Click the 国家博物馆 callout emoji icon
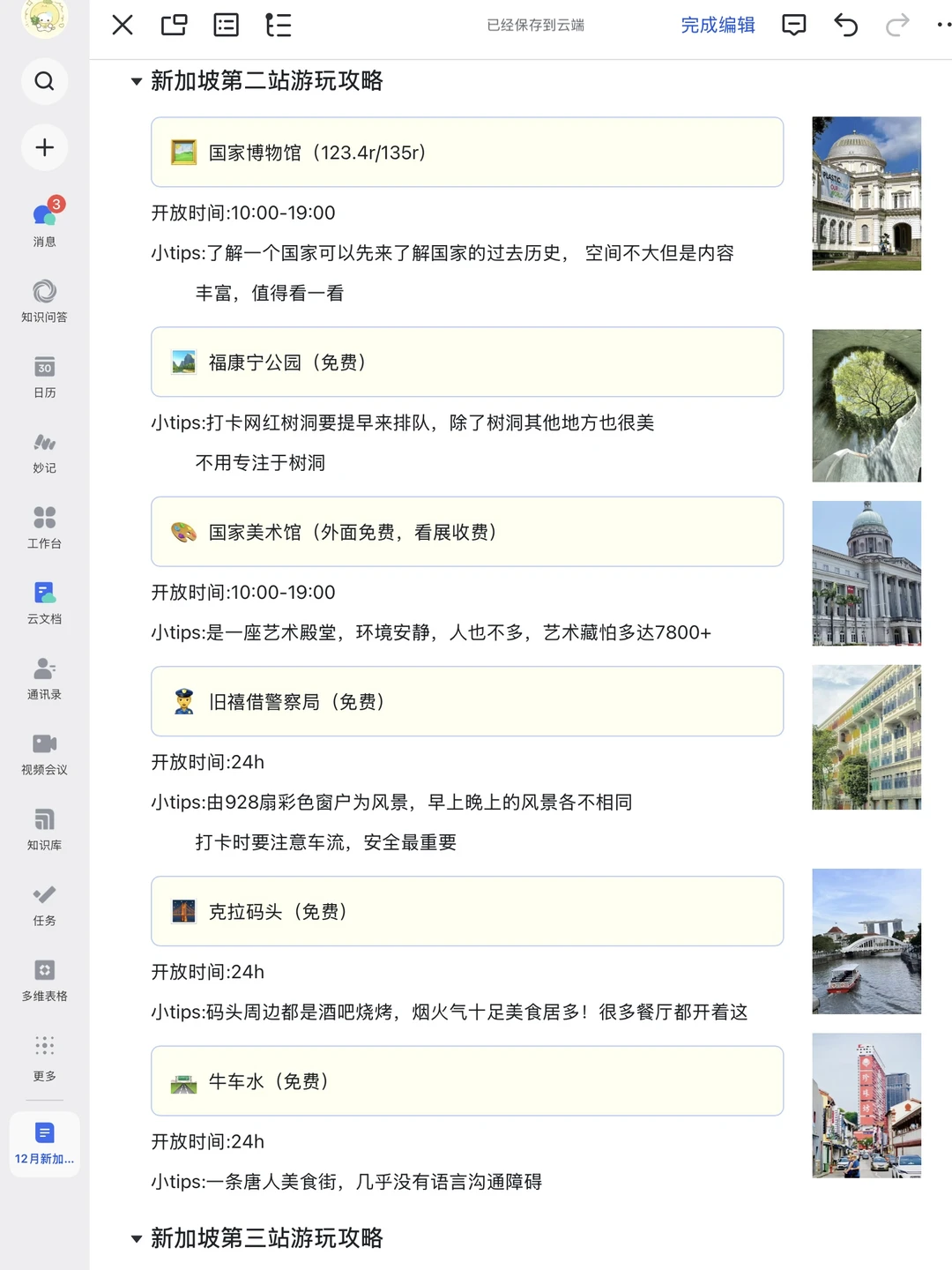The height and width of the screenshot is (1270, 952). 183,153
